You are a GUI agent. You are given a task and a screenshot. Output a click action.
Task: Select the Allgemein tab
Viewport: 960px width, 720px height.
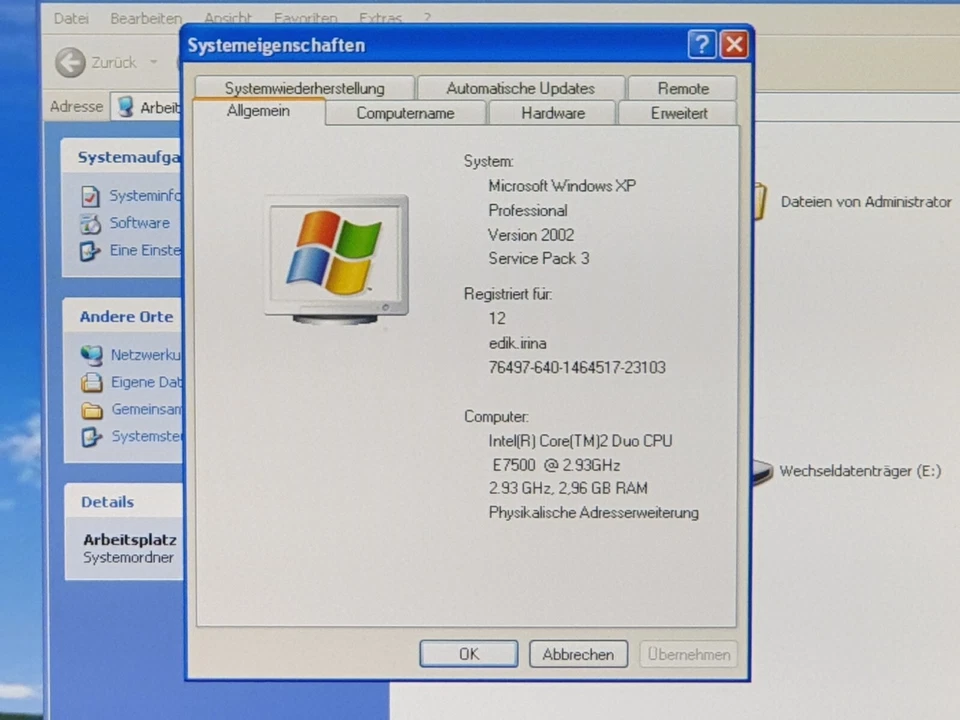coord(258,111)
